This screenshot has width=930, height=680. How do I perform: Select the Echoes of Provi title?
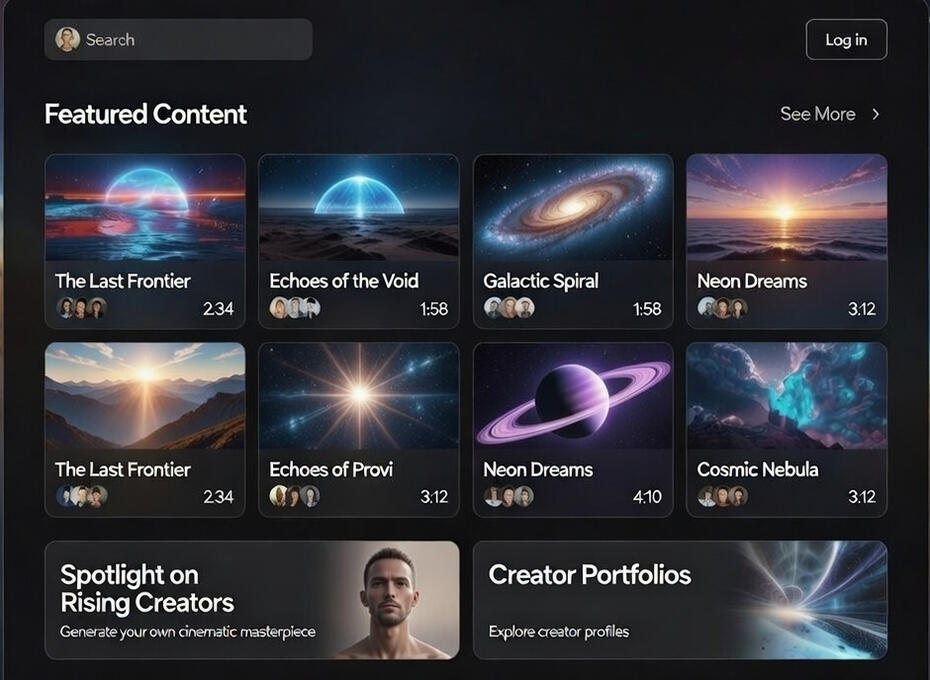(331, 469)
